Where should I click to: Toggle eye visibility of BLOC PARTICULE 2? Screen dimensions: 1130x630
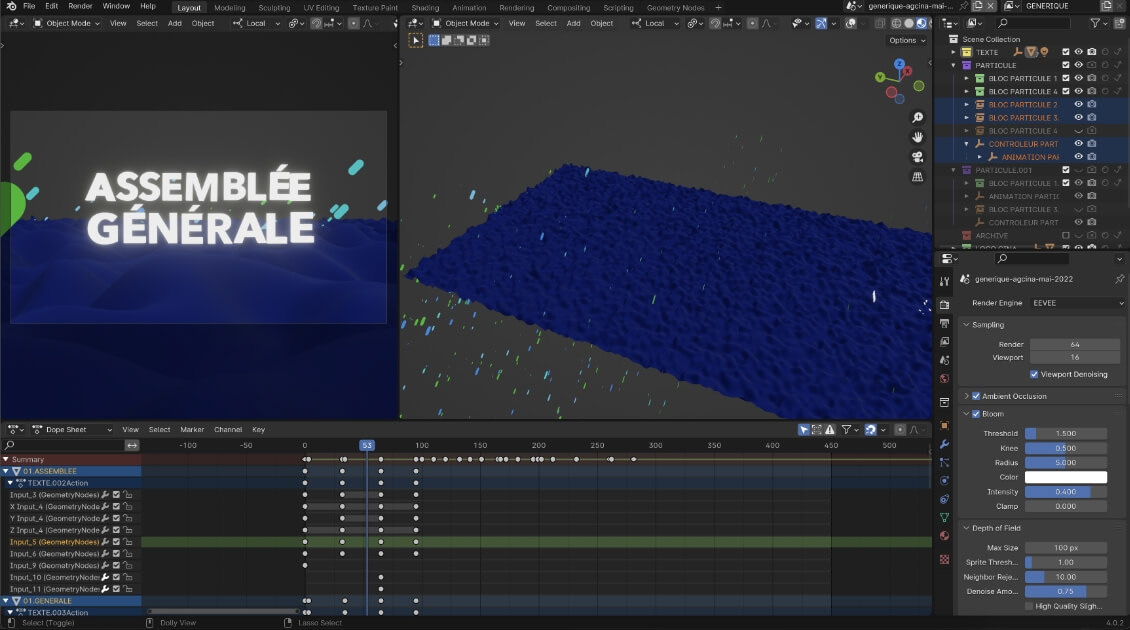coord(1079,105)
